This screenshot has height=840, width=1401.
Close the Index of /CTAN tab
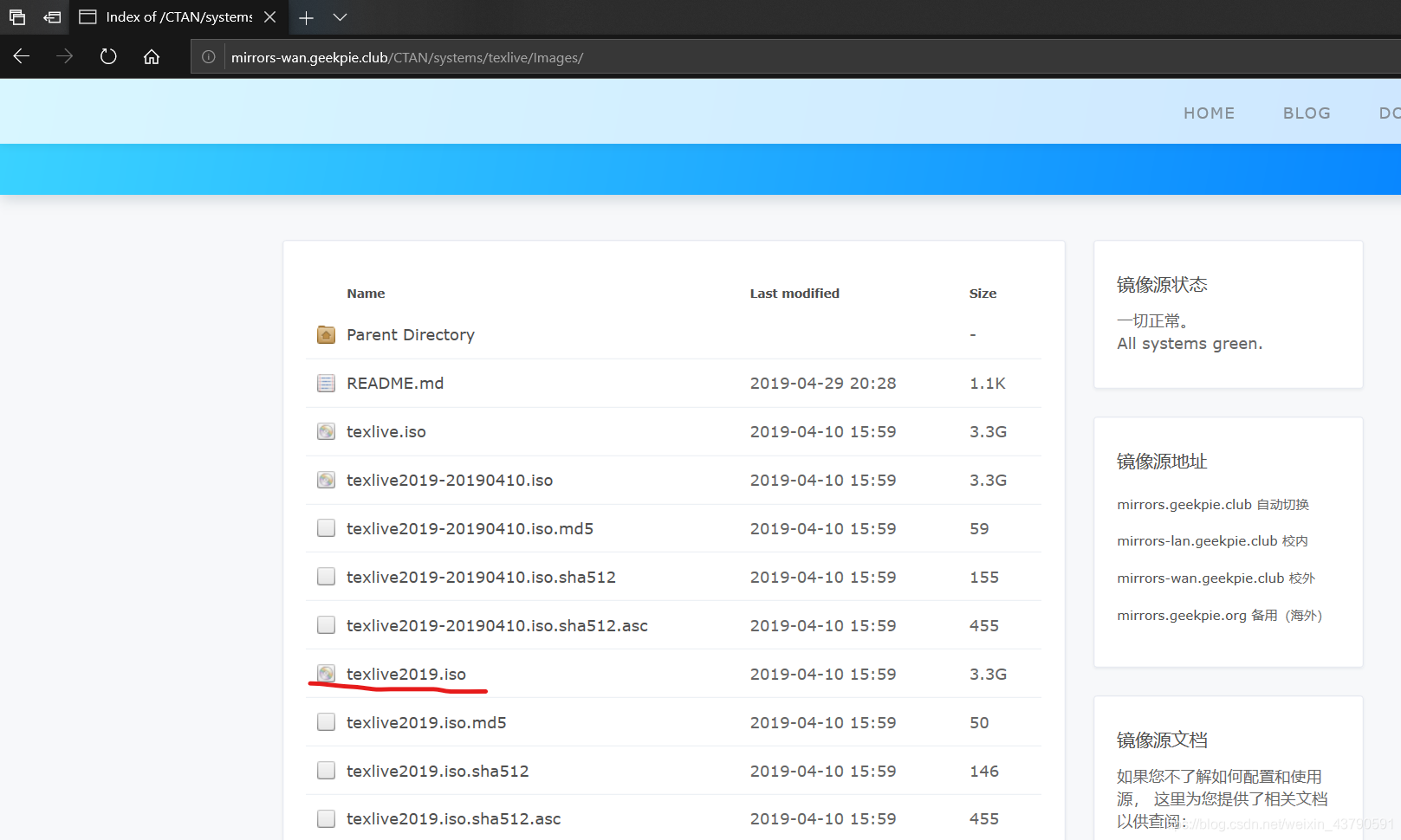pos(270,17)
